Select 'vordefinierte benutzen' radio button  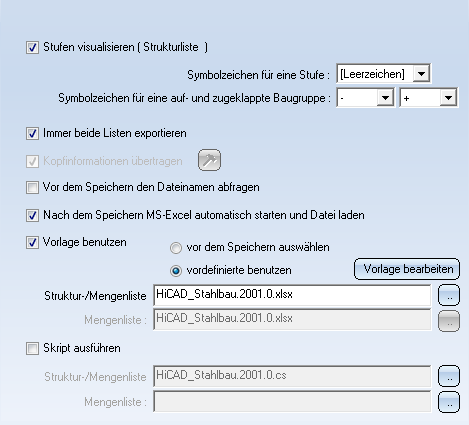click(176, 271)
